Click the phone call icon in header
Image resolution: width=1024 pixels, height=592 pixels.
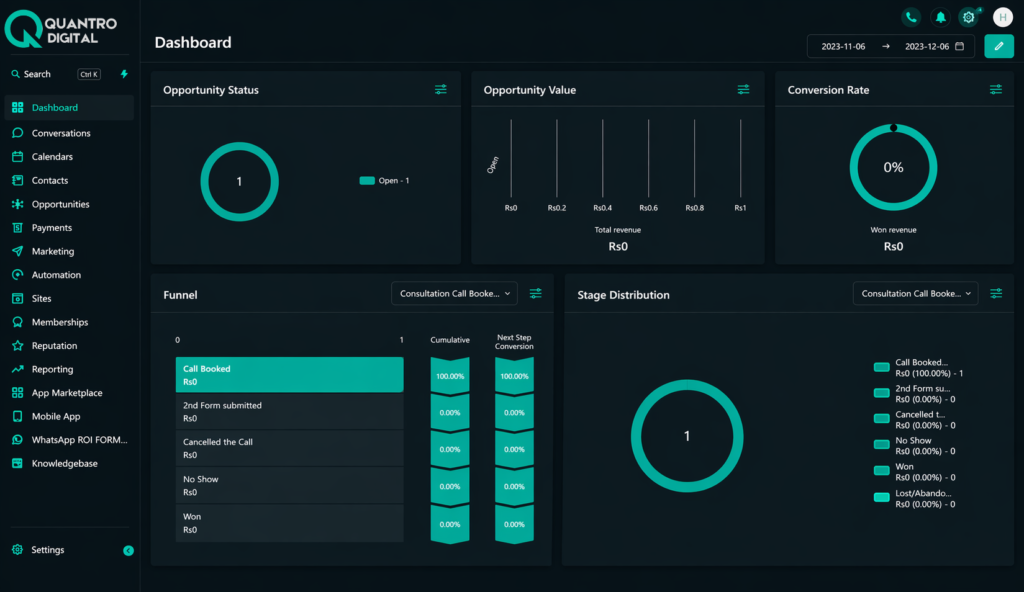click(911, 17)
